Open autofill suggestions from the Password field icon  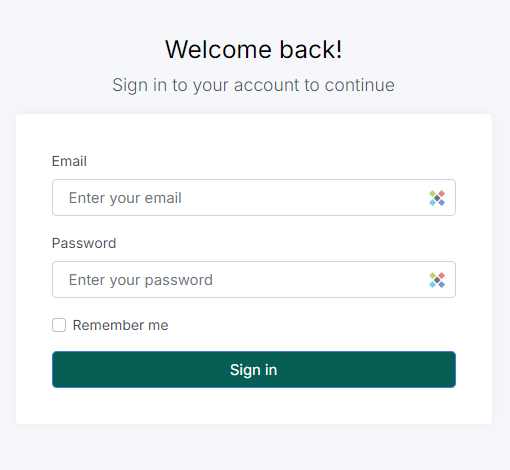437,280
